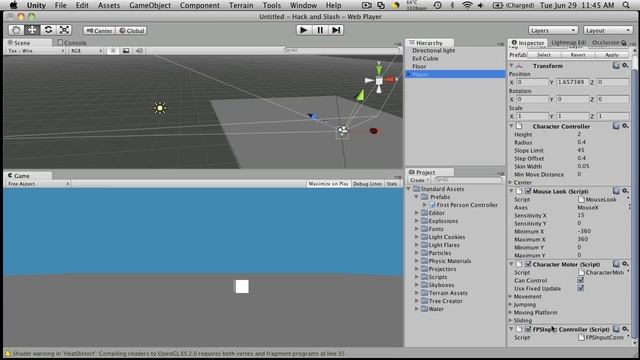Toggle Global coordinate button

click(131, 31)
